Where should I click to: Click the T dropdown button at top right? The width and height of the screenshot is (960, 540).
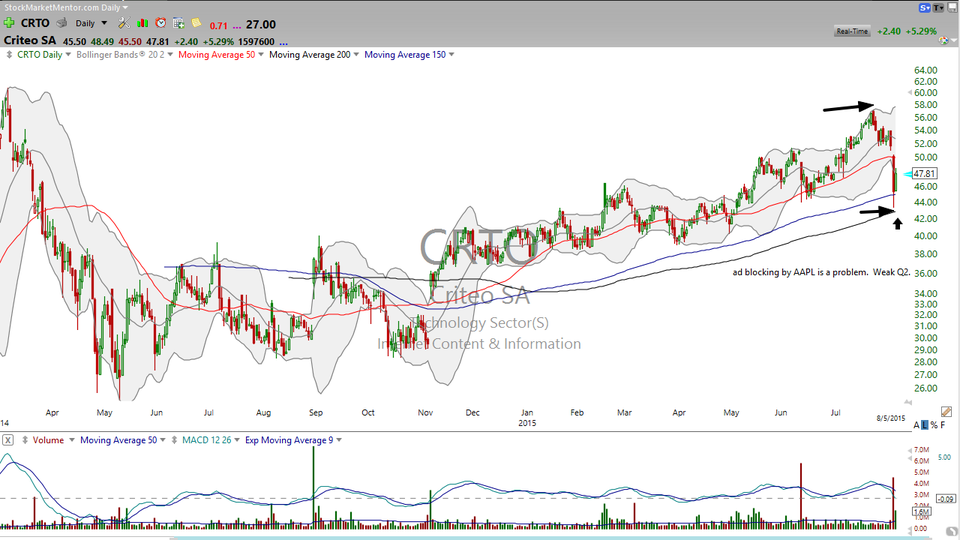(939, 8)
